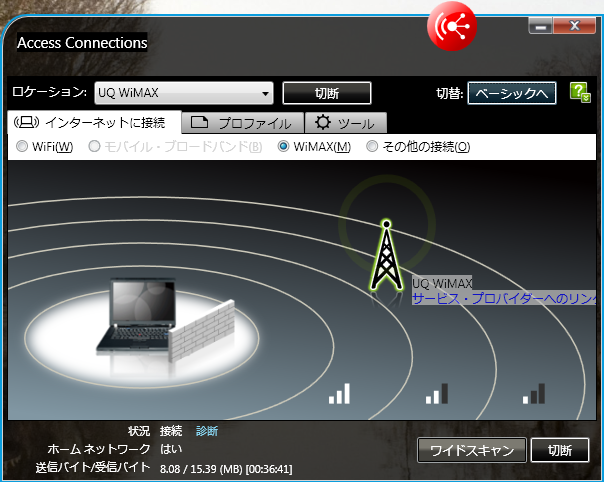Screen dimensions: 604x482
Task: Open the green help question mark icon
Action: (x=580, y=92)
